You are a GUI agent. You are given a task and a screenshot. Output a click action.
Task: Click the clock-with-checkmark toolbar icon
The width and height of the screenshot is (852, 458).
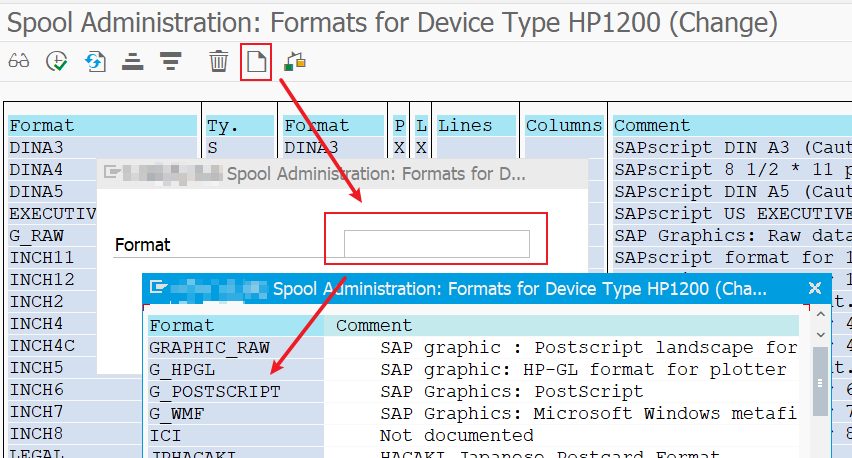point(57,61)
